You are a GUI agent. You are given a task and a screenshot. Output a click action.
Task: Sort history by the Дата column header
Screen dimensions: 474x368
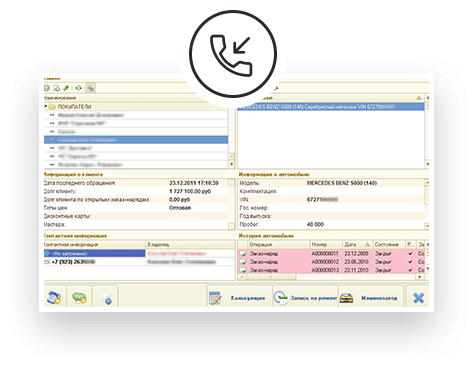pyautogui.click(x=357, y=245)
